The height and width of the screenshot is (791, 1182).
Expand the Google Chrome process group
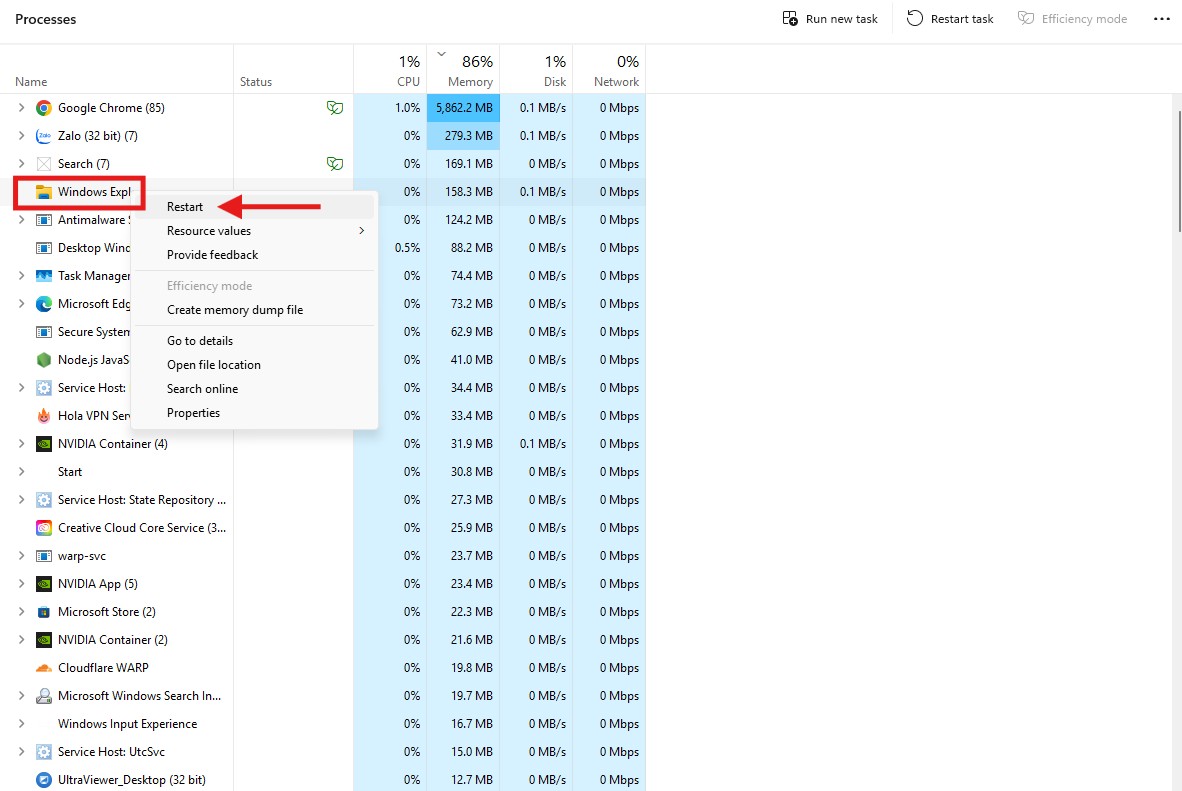click(x=22, y=108)
